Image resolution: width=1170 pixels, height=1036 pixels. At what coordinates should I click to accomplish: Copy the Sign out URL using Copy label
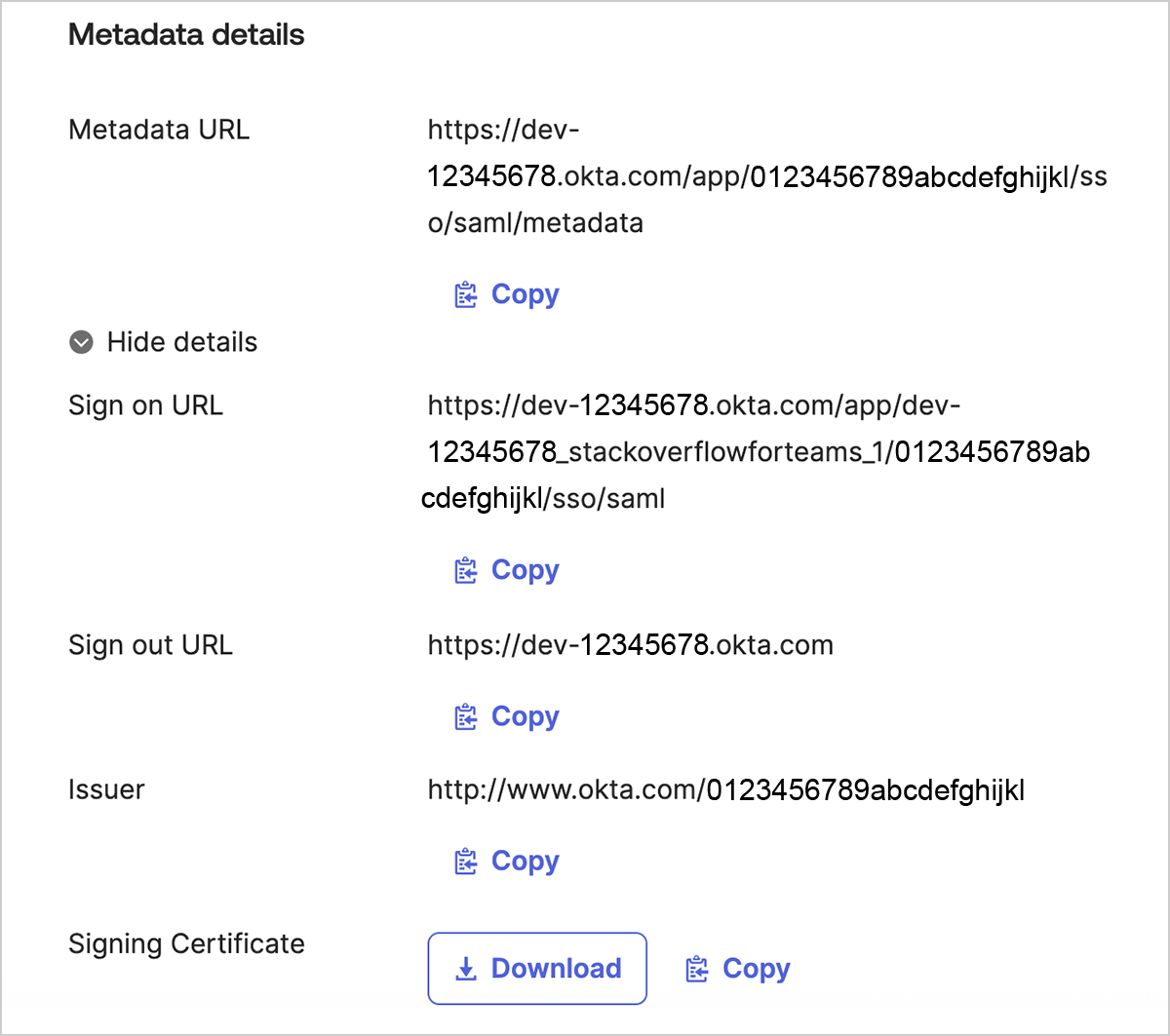(x=525, y=716)
